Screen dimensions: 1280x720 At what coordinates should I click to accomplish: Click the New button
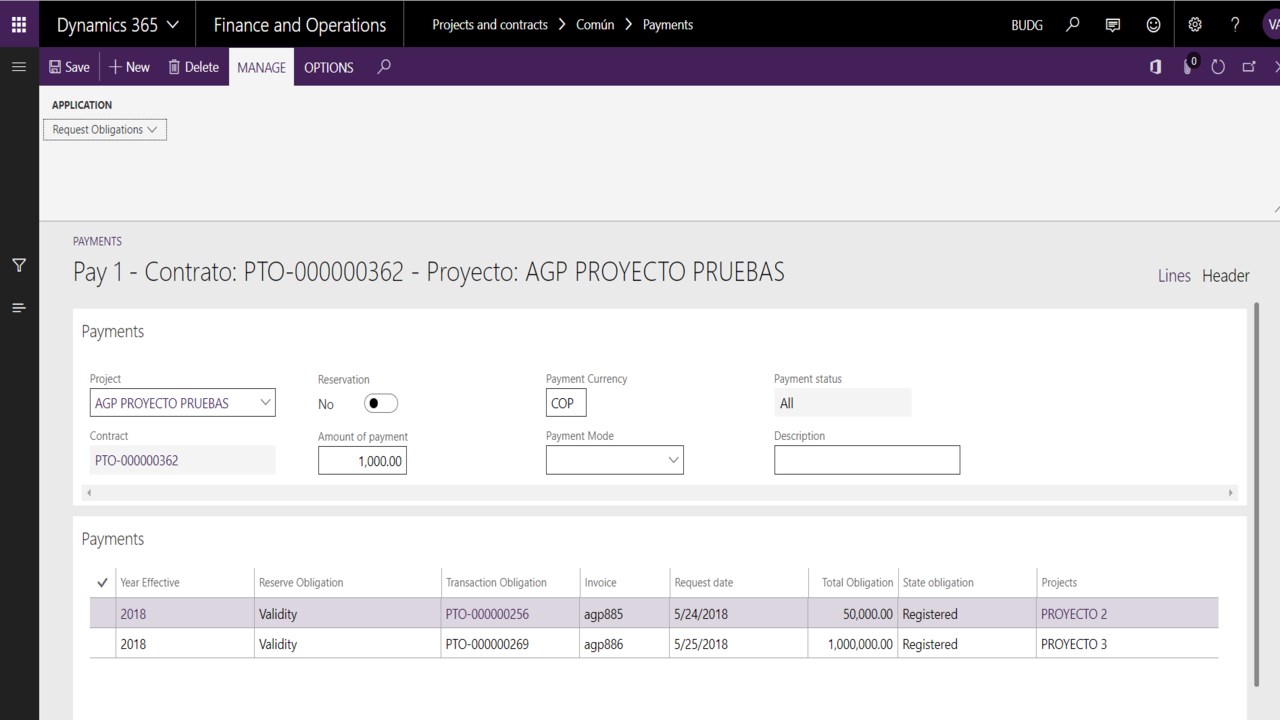coord(129,67)
